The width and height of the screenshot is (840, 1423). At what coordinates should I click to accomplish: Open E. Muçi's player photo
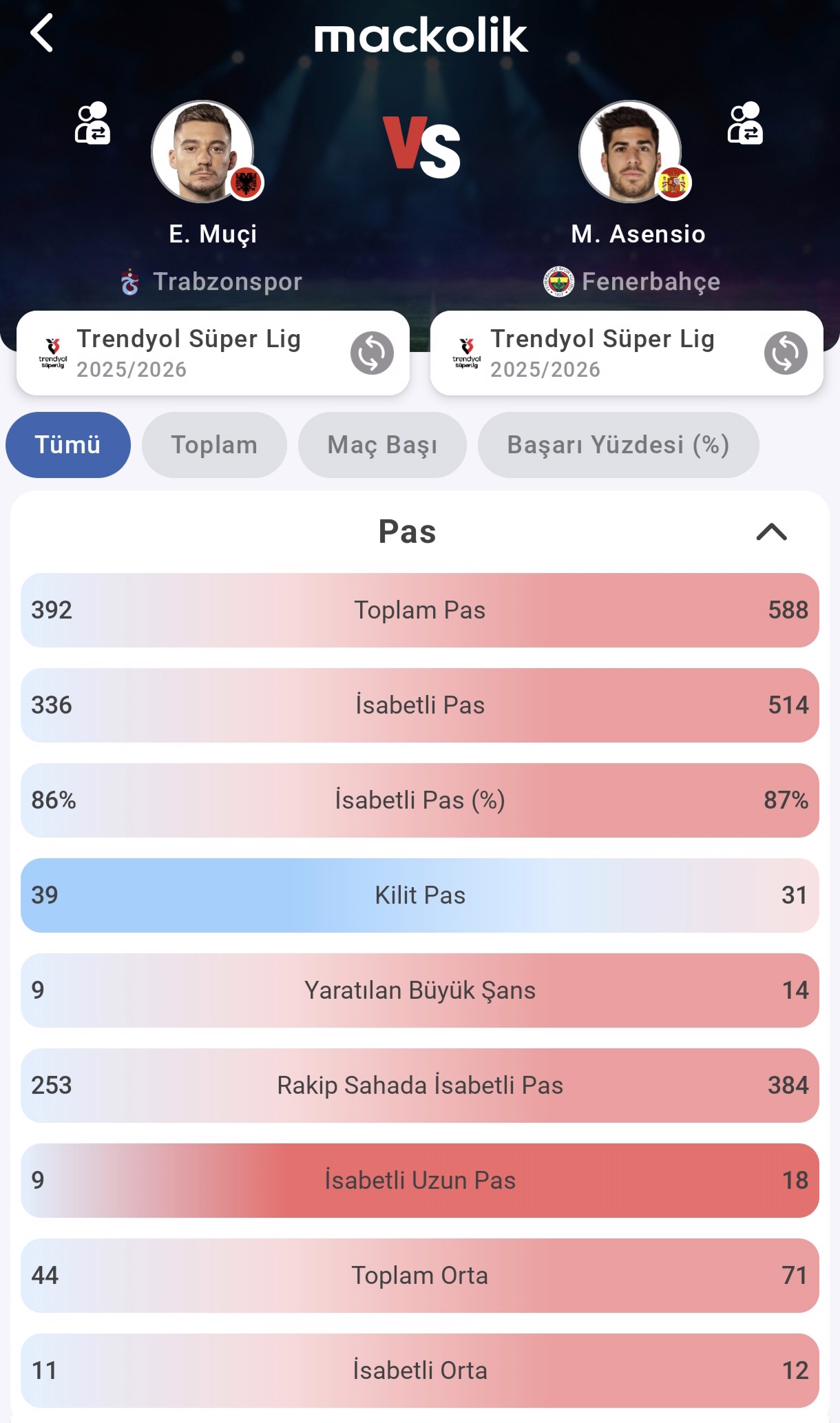pos(202,152)
